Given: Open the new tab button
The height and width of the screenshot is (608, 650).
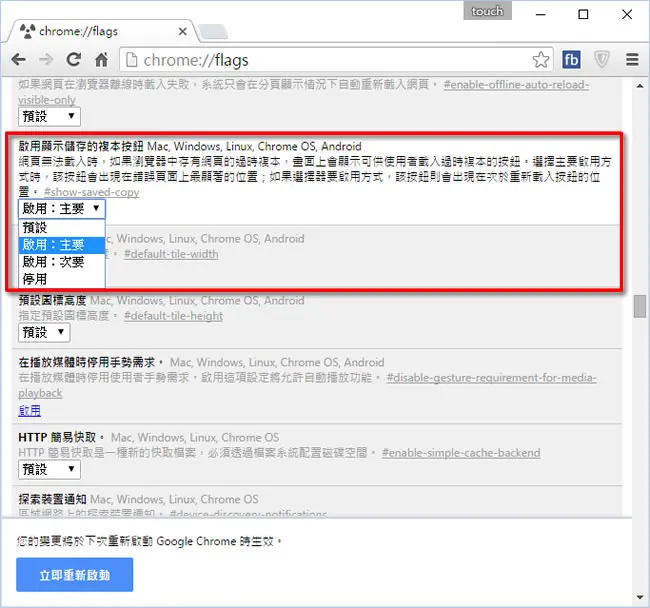Looking at the screenshot, I should click(213, 31).
